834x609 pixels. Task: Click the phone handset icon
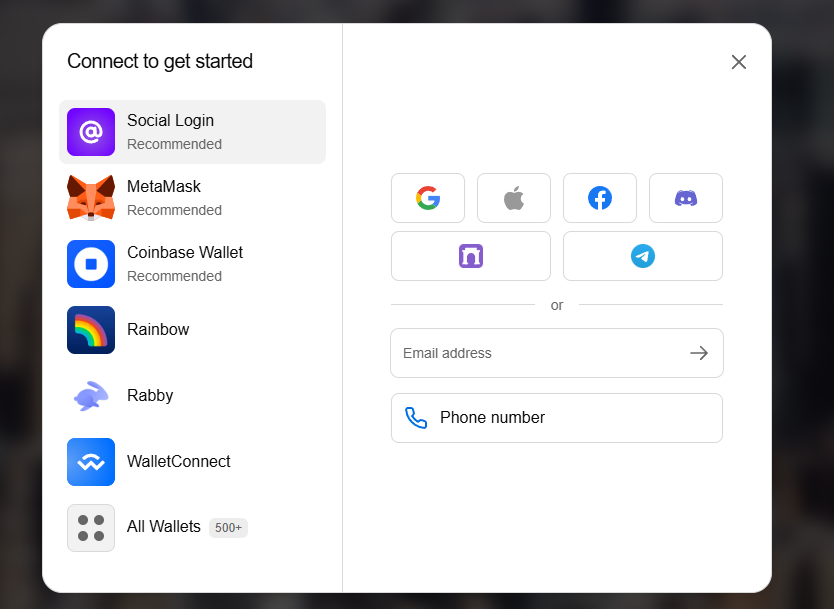(x=416, y=418)
